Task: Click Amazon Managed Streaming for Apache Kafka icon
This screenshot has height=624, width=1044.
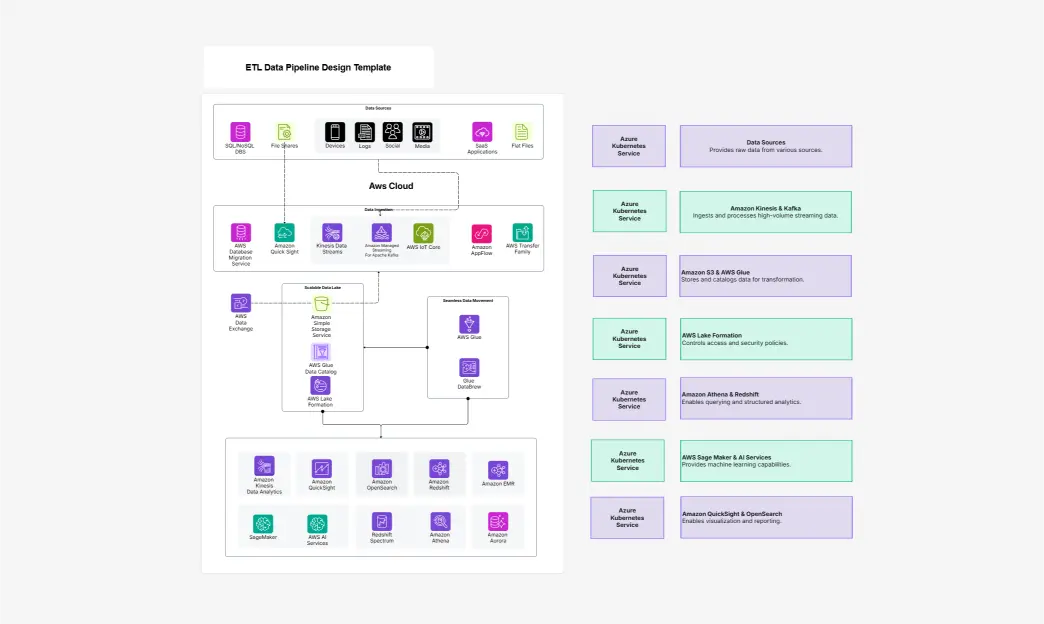Action: pyautogui.click(x=382, y=232)
